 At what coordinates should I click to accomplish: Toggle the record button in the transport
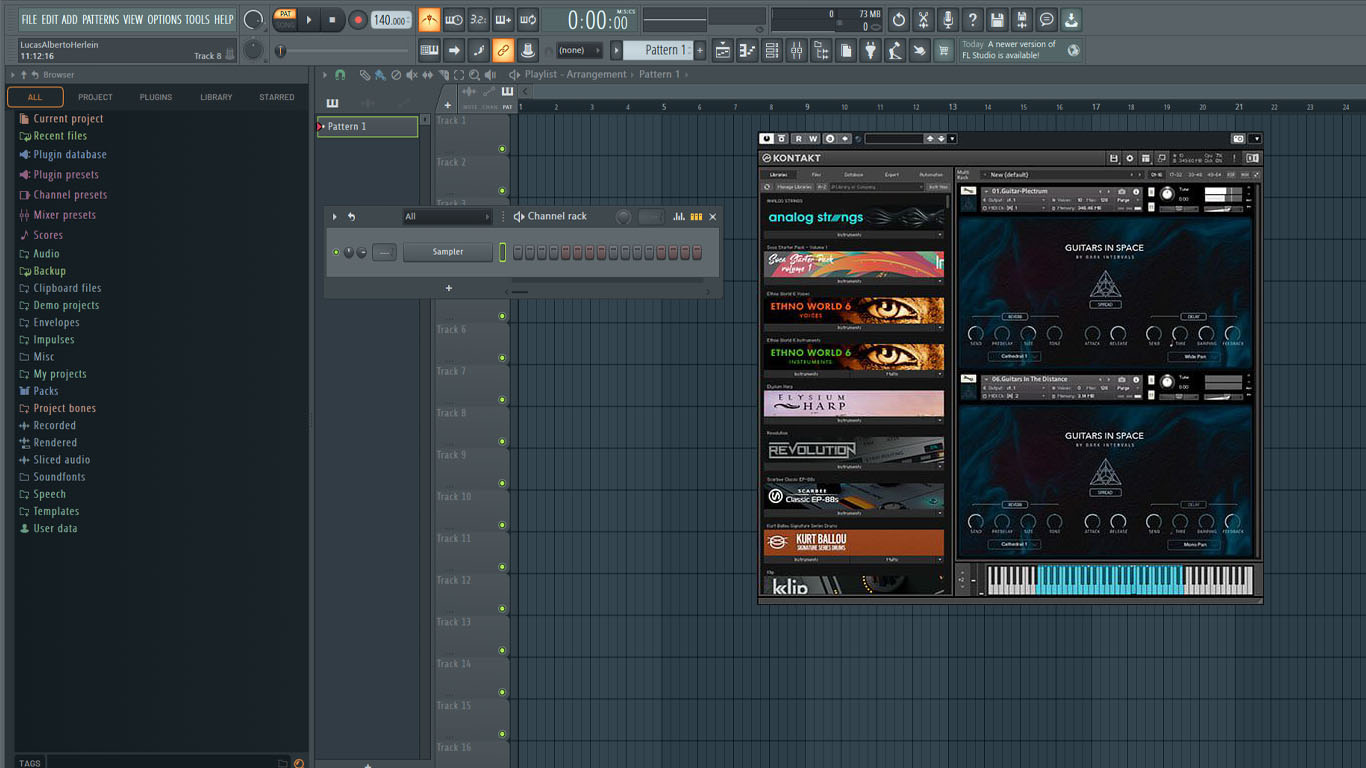click(358, 20)
